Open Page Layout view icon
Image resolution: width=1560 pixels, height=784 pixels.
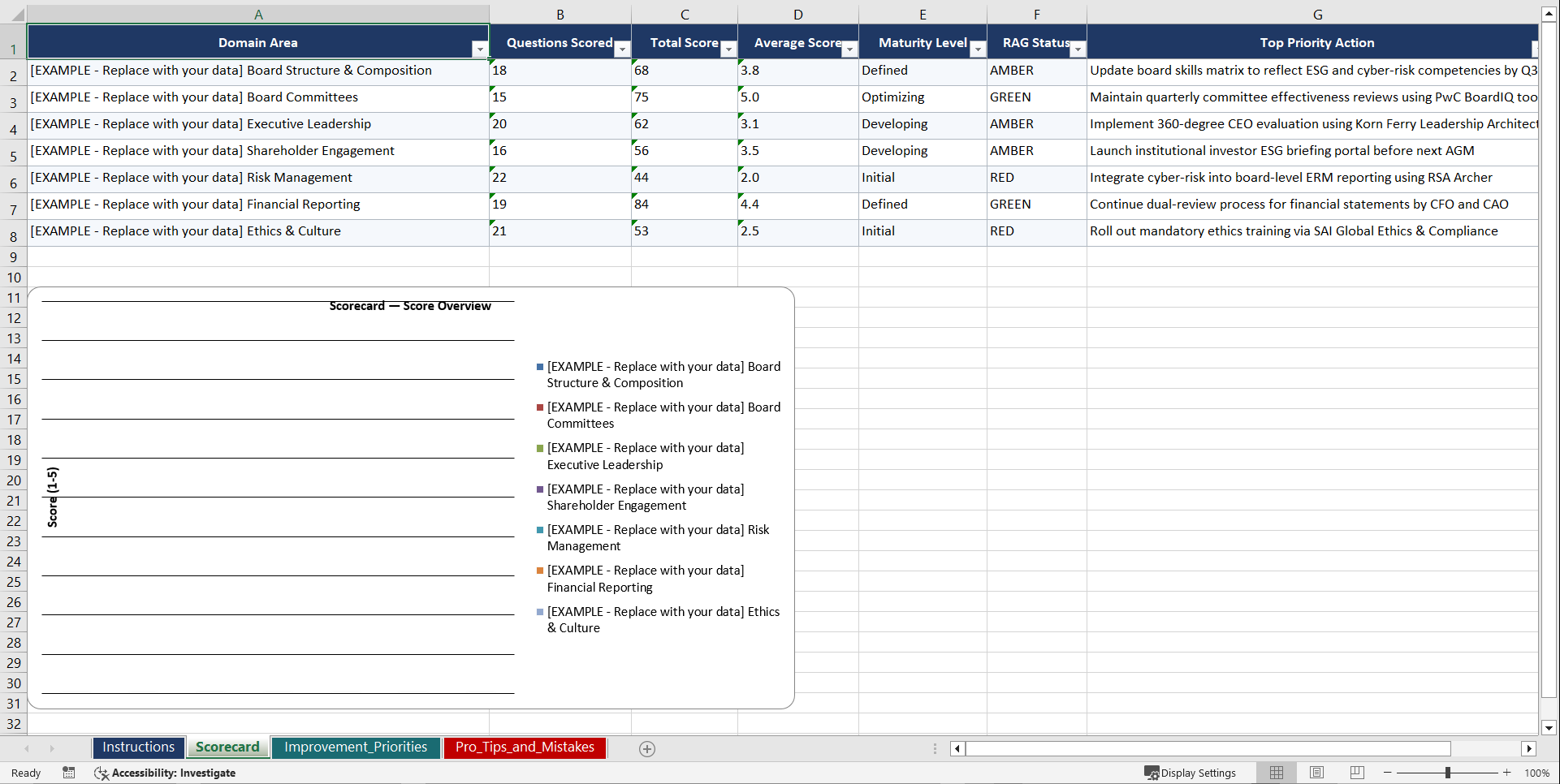pyautogui.click(x=1316, y=773)
